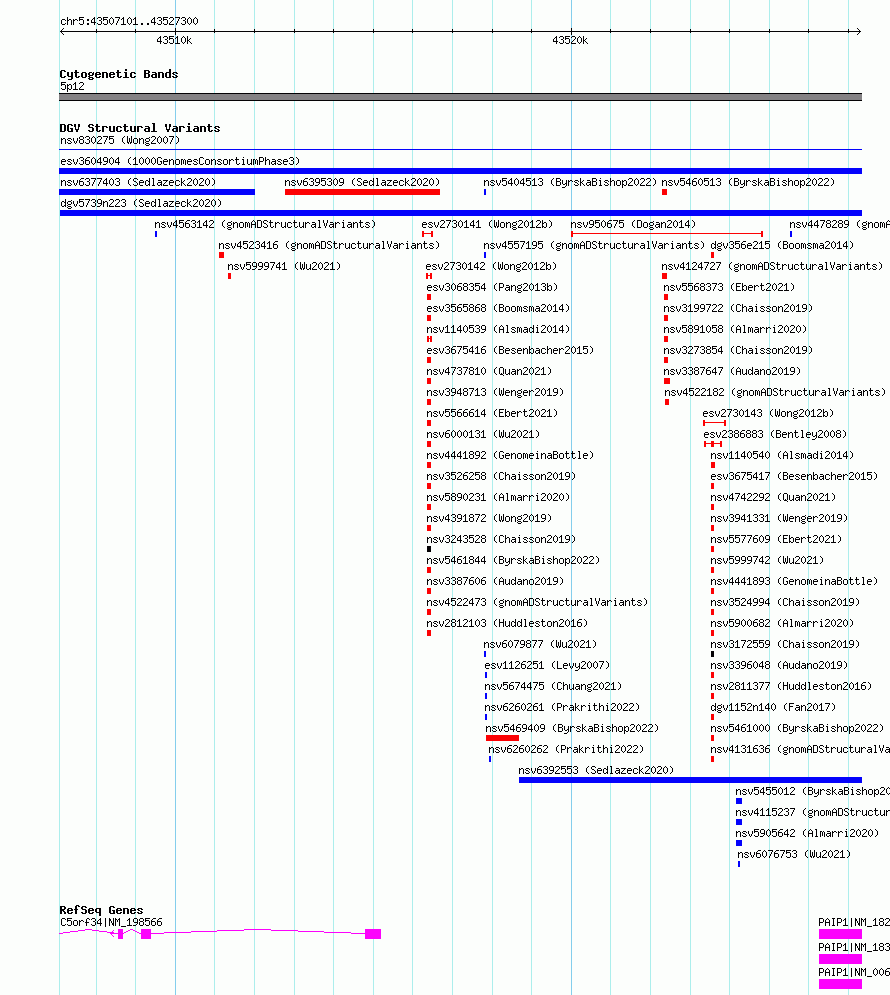
Task: Select nsv1140539 (Alsmadi2014) label
Action: coord(498,329)
